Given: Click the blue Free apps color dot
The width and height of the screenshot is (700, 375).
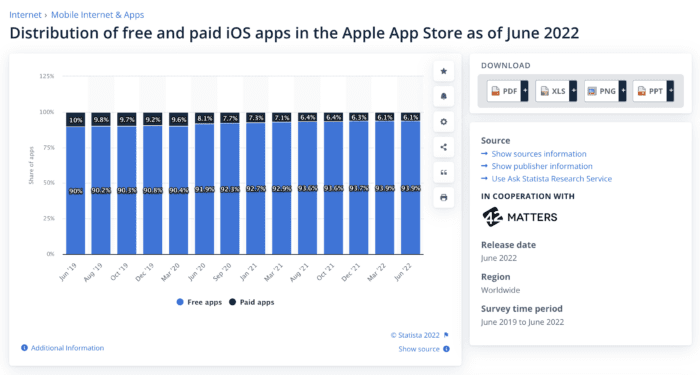Looking at the screenshot, I should 180,302.
